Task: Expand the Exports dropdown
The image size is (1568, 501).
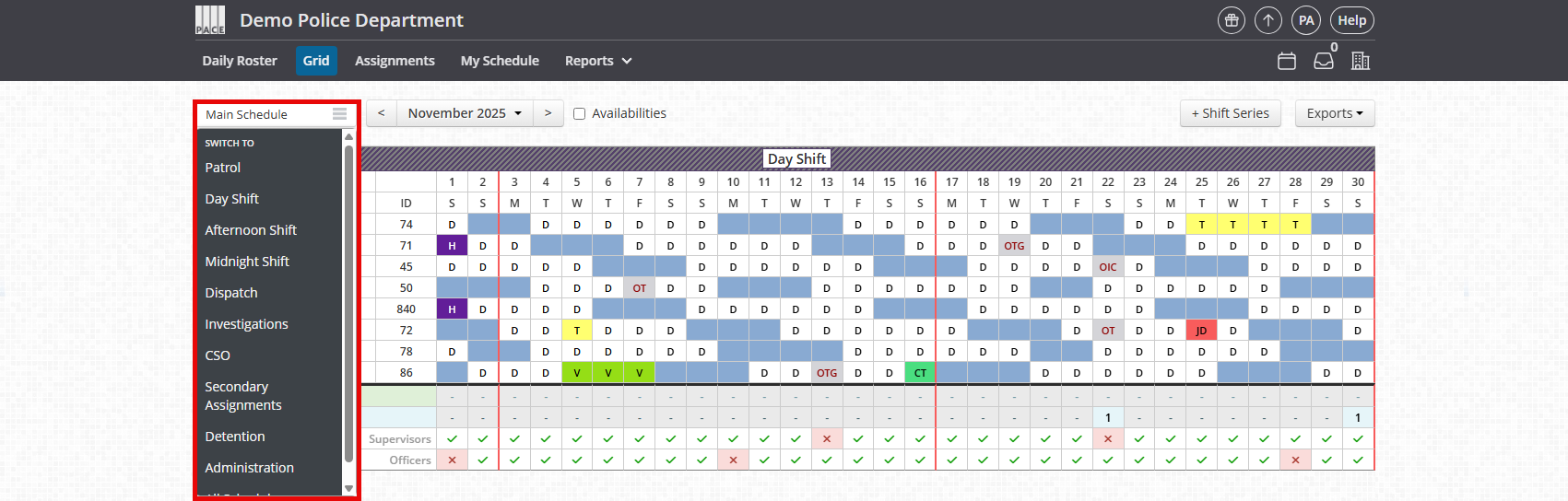Action: 1335,113
